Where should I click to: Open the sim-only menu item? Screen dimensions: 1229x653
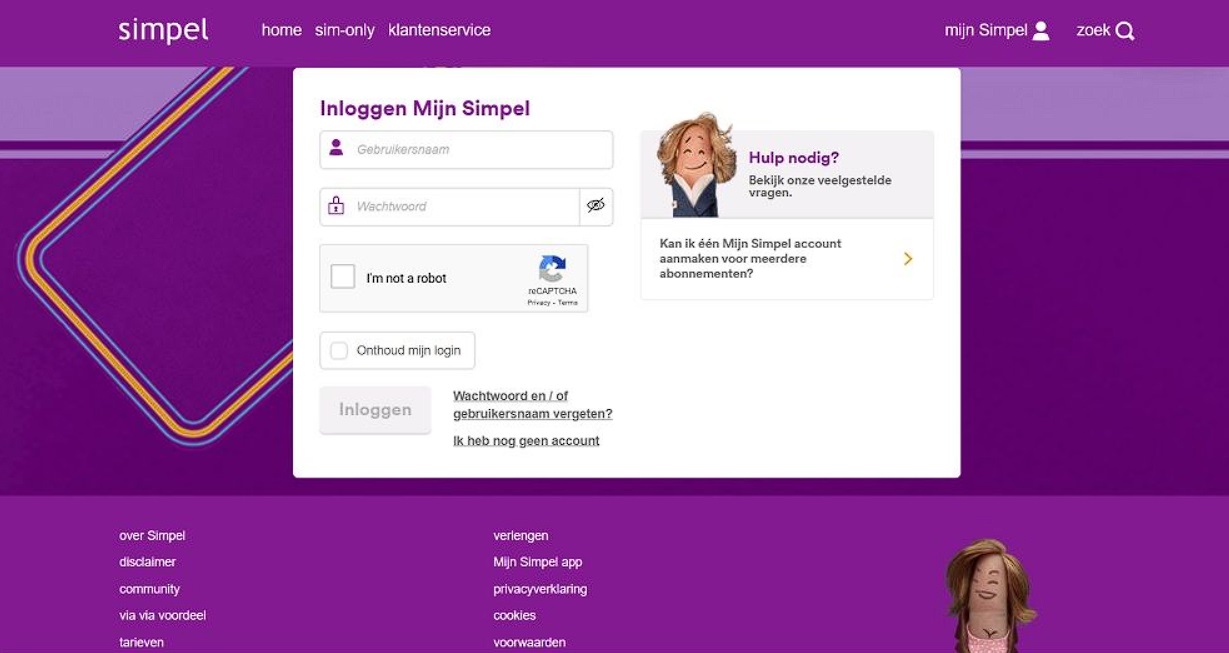point(344,30)
